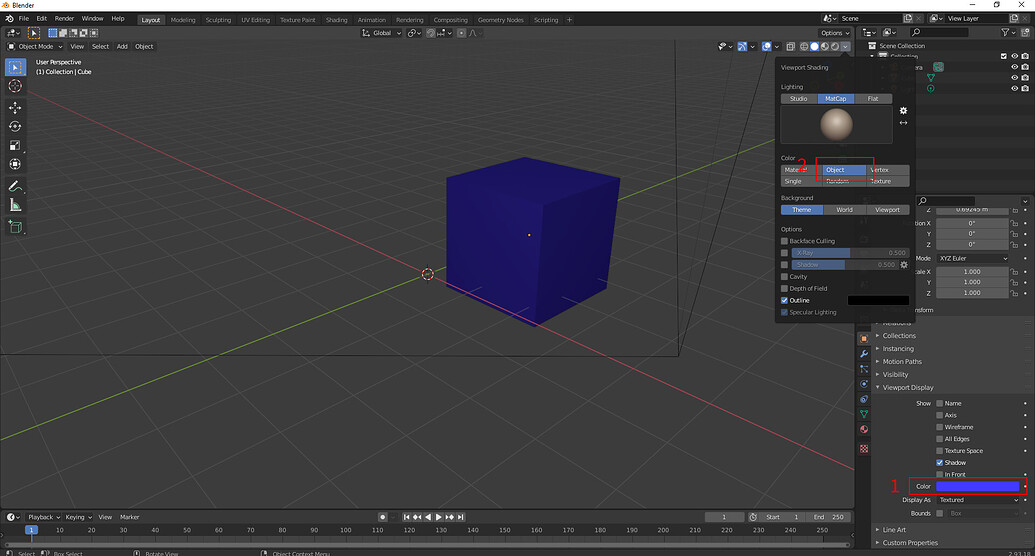Open the Render menu
The image size is (1035, 556).
pos(64,18)
